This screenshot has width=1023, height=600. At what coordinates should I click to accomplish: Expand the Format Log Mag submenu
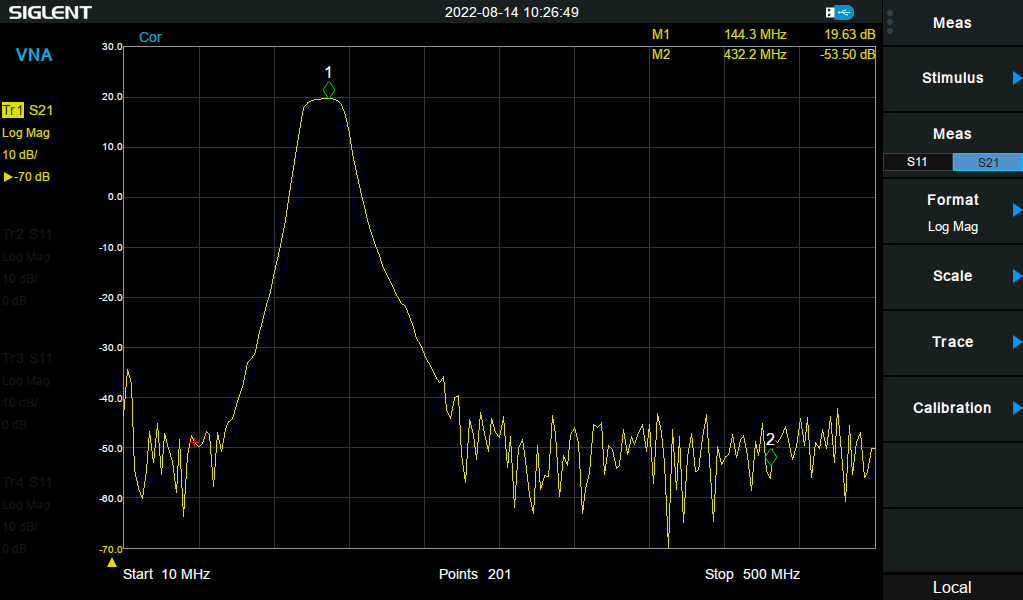(953, 211)
